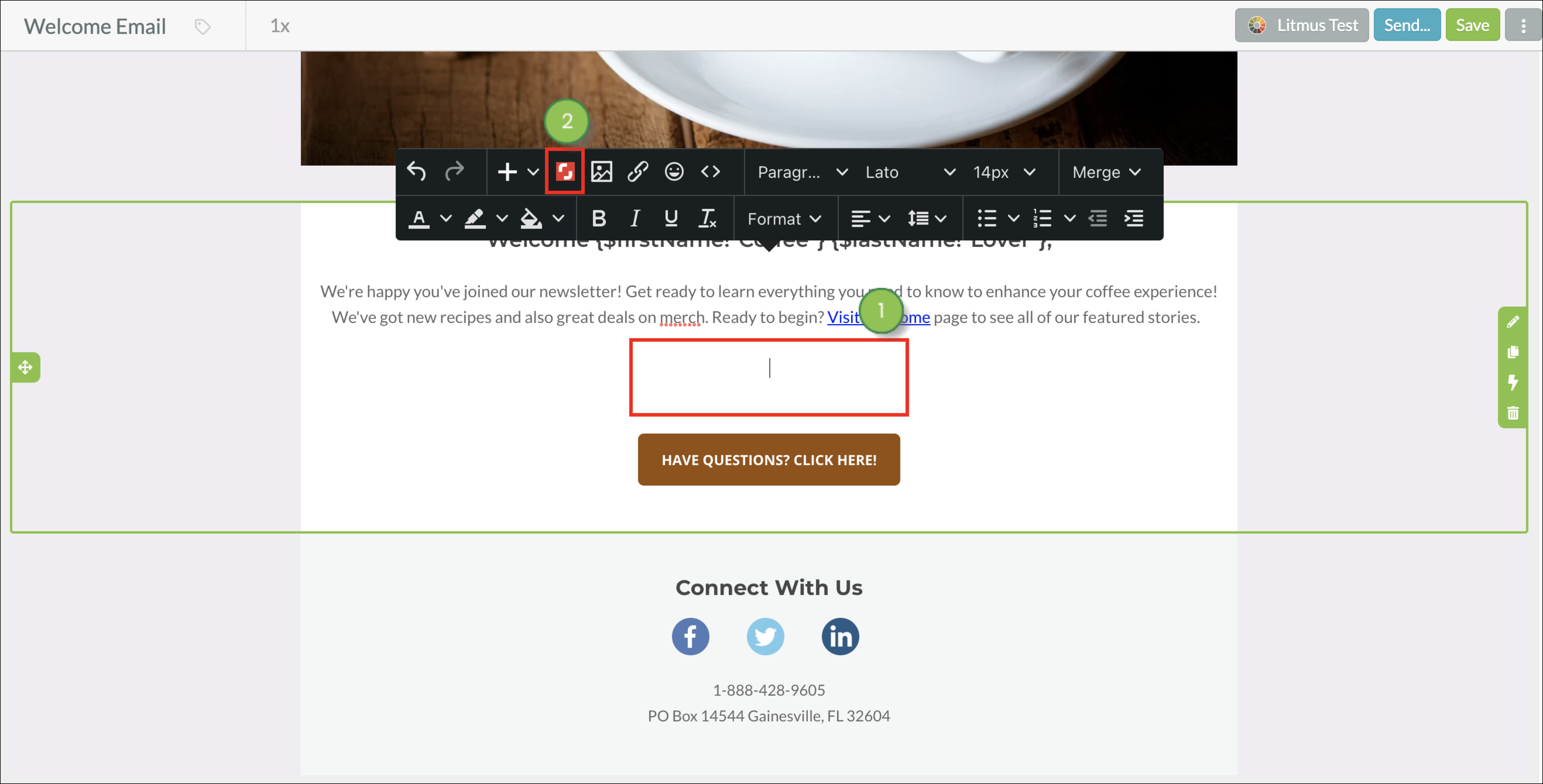Toggle numbered list

point(1042,219)
